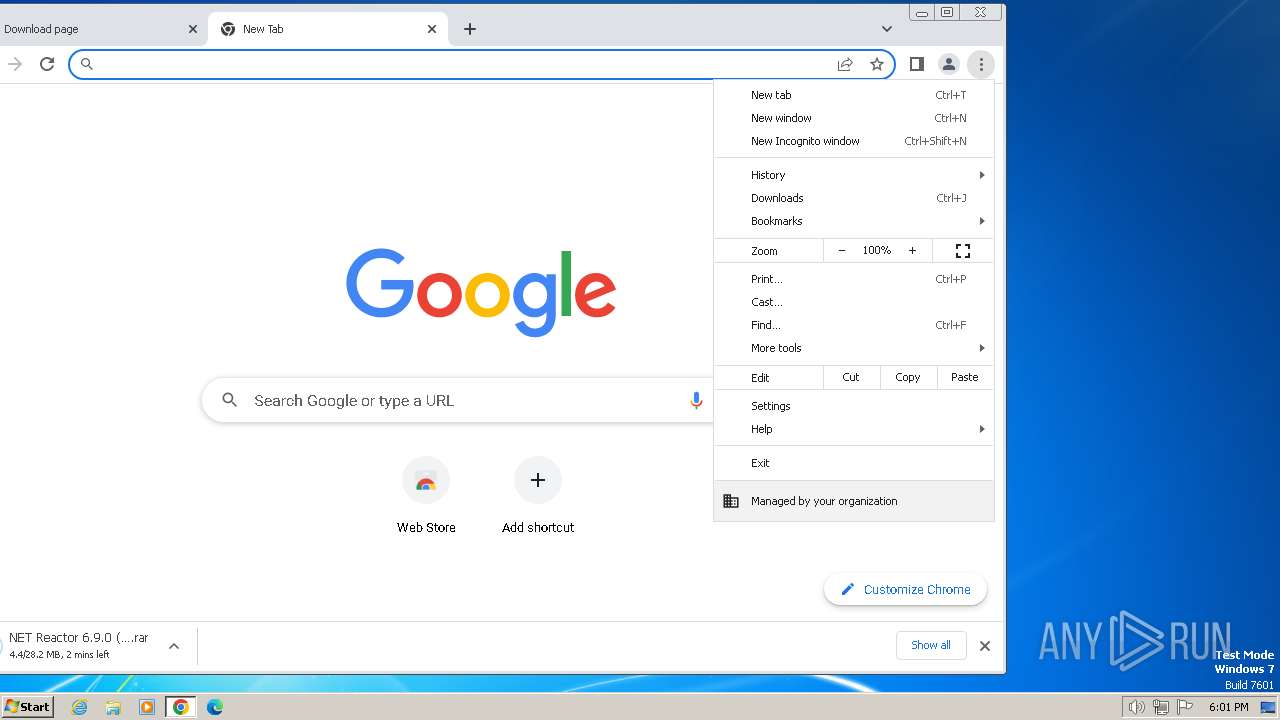
Task: Expand the More tools submenu
Action: [854, 348]
